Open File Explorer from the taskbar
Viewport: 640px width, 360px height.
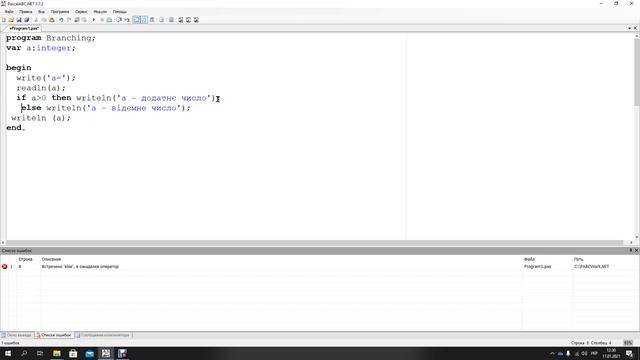[x=57, y=353]
